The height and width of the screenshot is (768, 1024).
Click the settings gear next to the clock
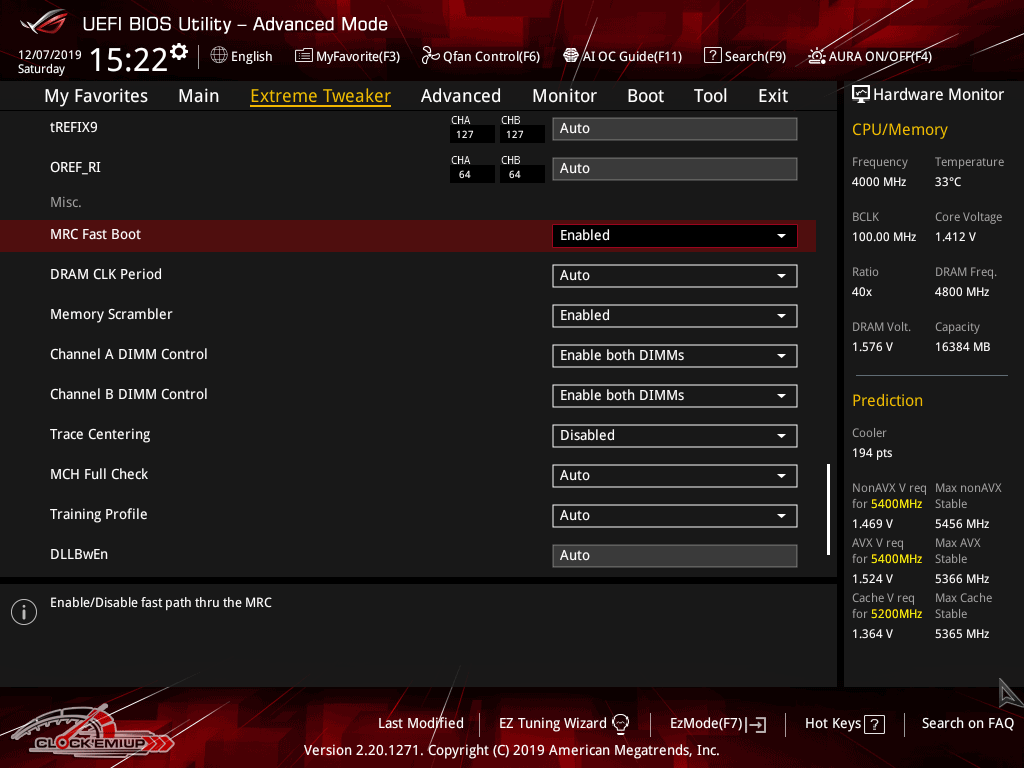179,52
